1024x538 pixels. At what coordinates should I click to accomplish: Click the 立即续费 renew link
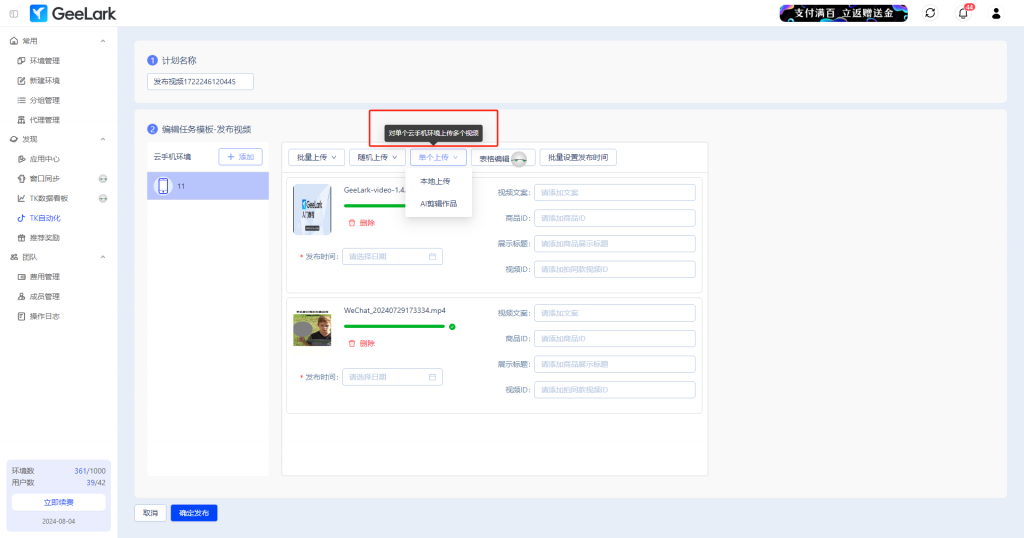(x=58, y=502)
